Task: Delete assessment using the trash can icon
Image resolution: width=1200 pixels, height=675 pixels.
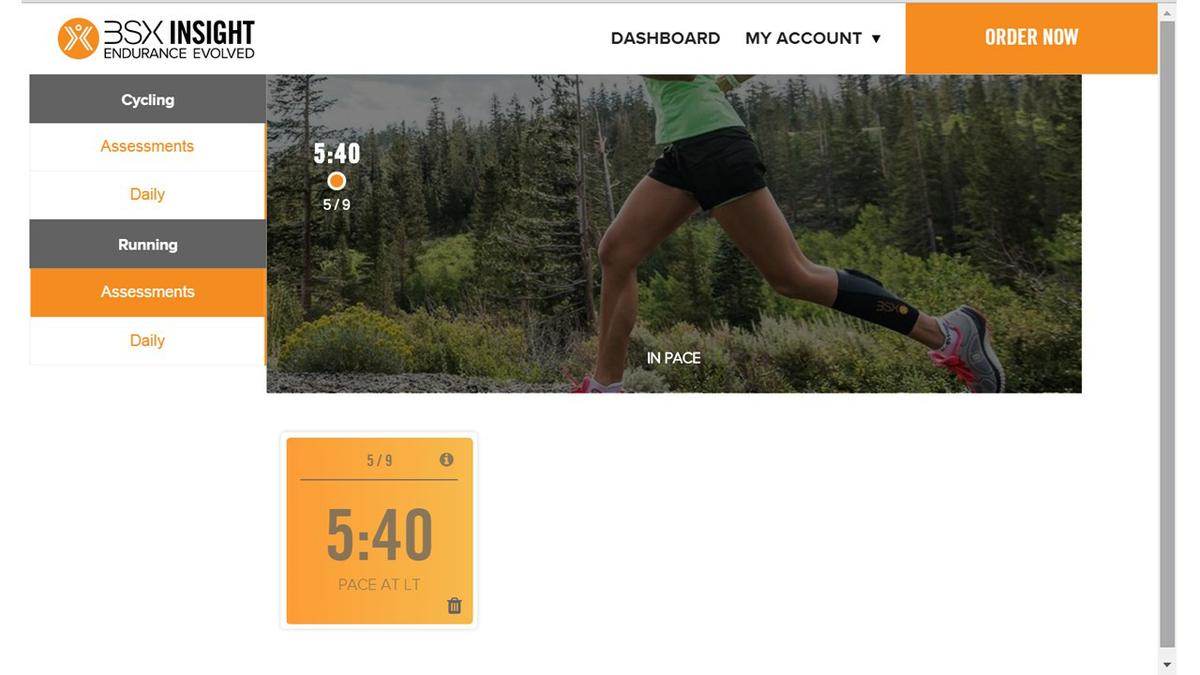Action: 454,605
